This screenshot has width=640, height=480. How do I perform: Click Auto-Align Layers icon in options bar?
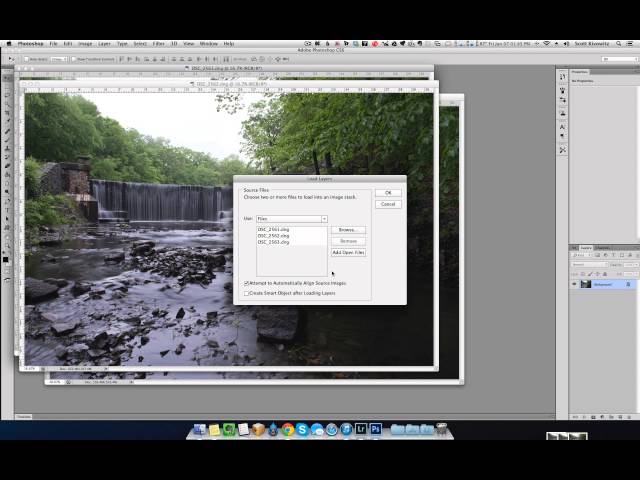coord(226,59)
